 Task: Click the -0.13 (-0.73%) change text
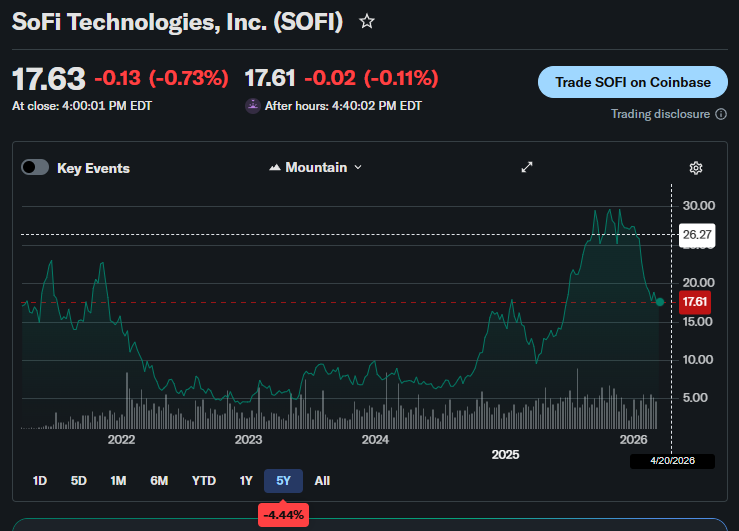click(x=162, y=78)
